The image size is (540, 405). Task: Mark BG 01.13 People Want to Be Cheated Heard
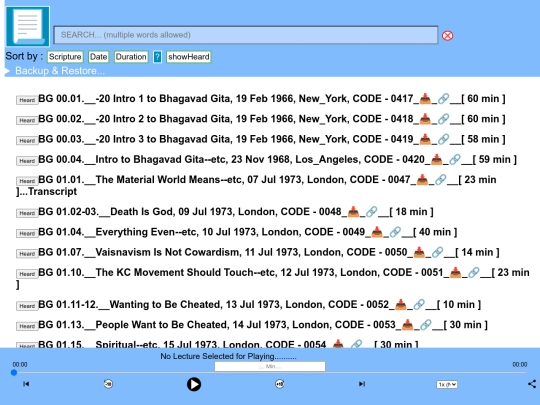point(27,326)
